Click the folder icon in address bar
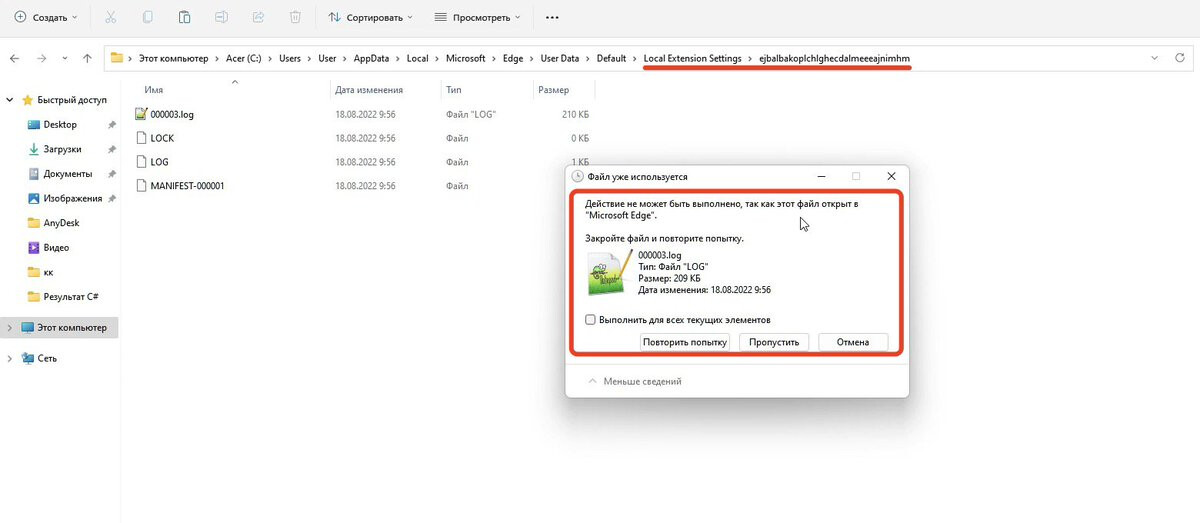Image resolution: width=1200 pixels, height=523 pixels. [117, 58]
